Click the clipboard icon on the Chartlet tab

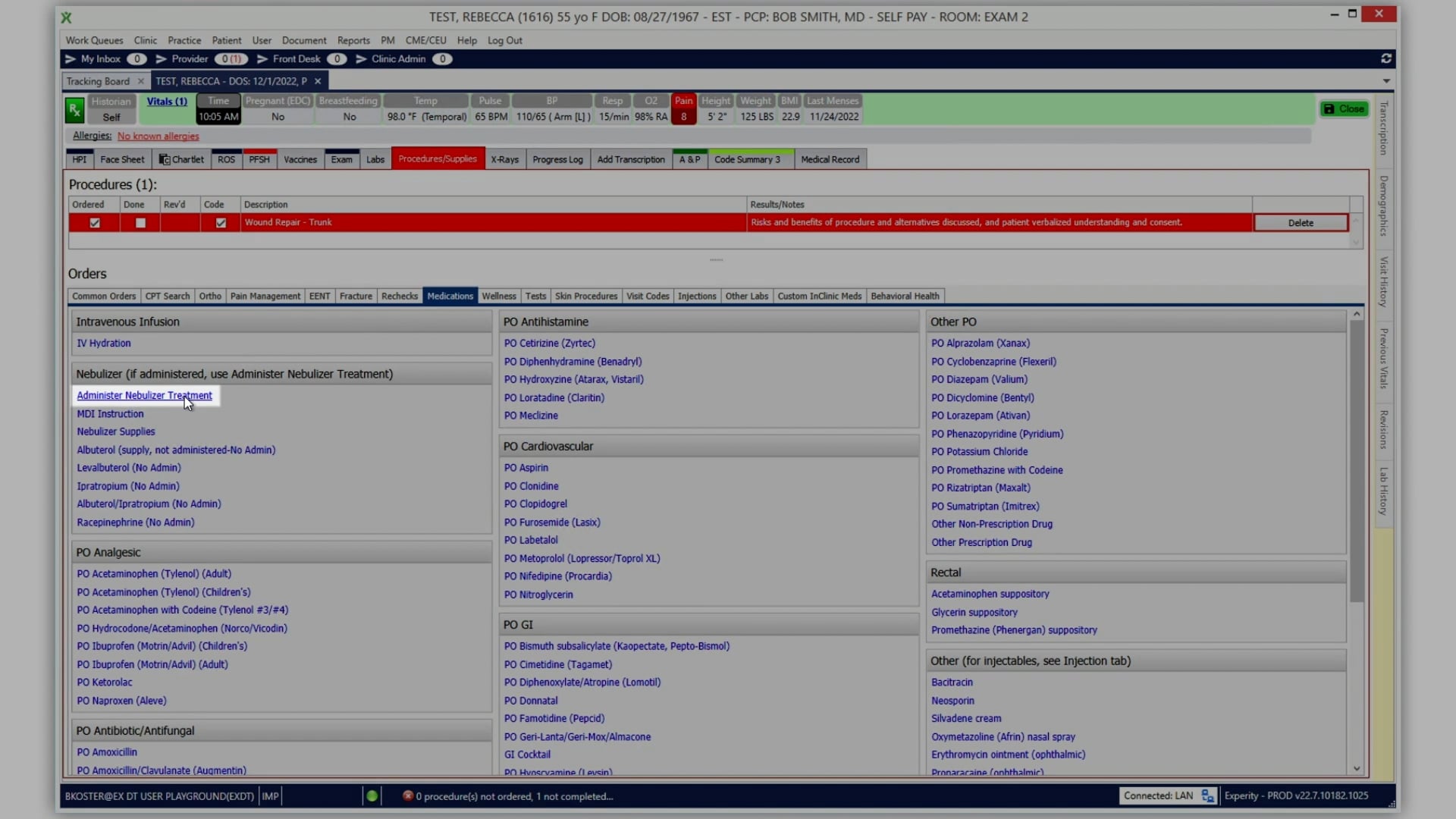click(165, 159)
